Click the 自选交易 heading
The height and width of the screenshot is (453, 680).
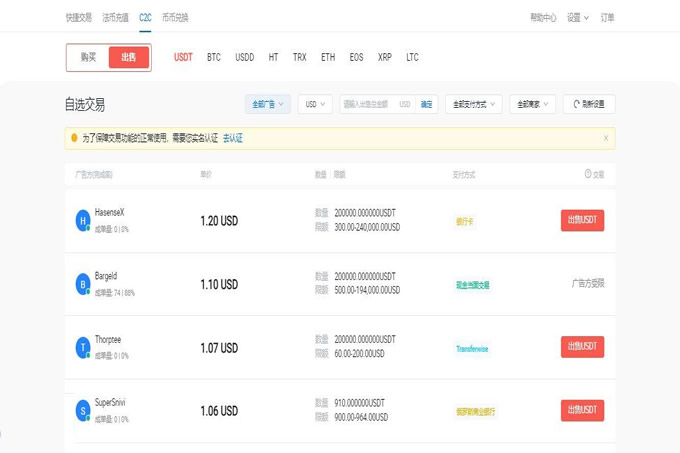[x=85, y=104]
